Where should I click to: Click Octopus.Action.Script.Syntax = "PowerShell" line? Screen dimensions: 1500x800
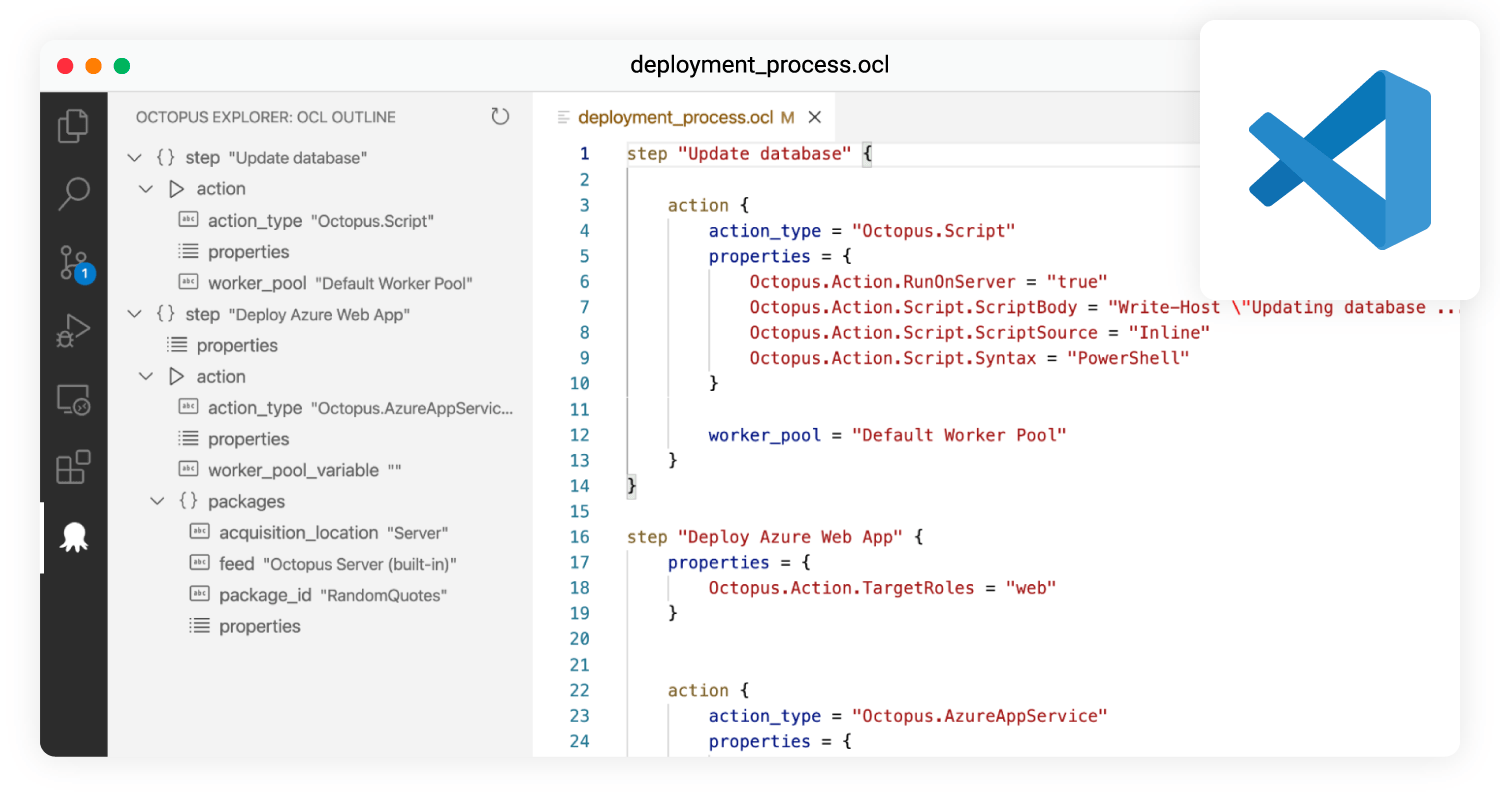pos(970,358)
